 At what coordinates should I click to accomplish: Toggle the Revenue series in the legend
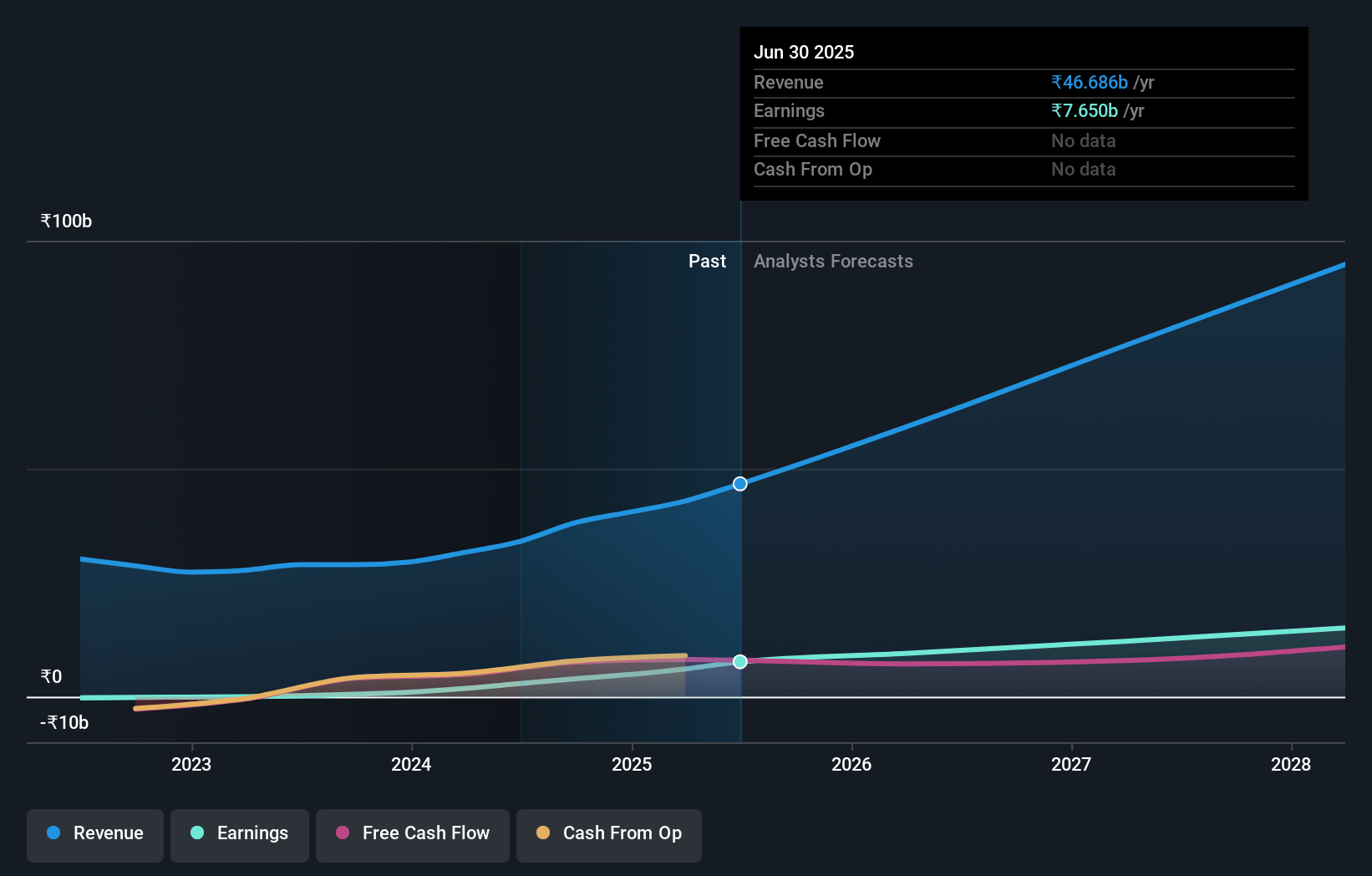pos(95,834)
